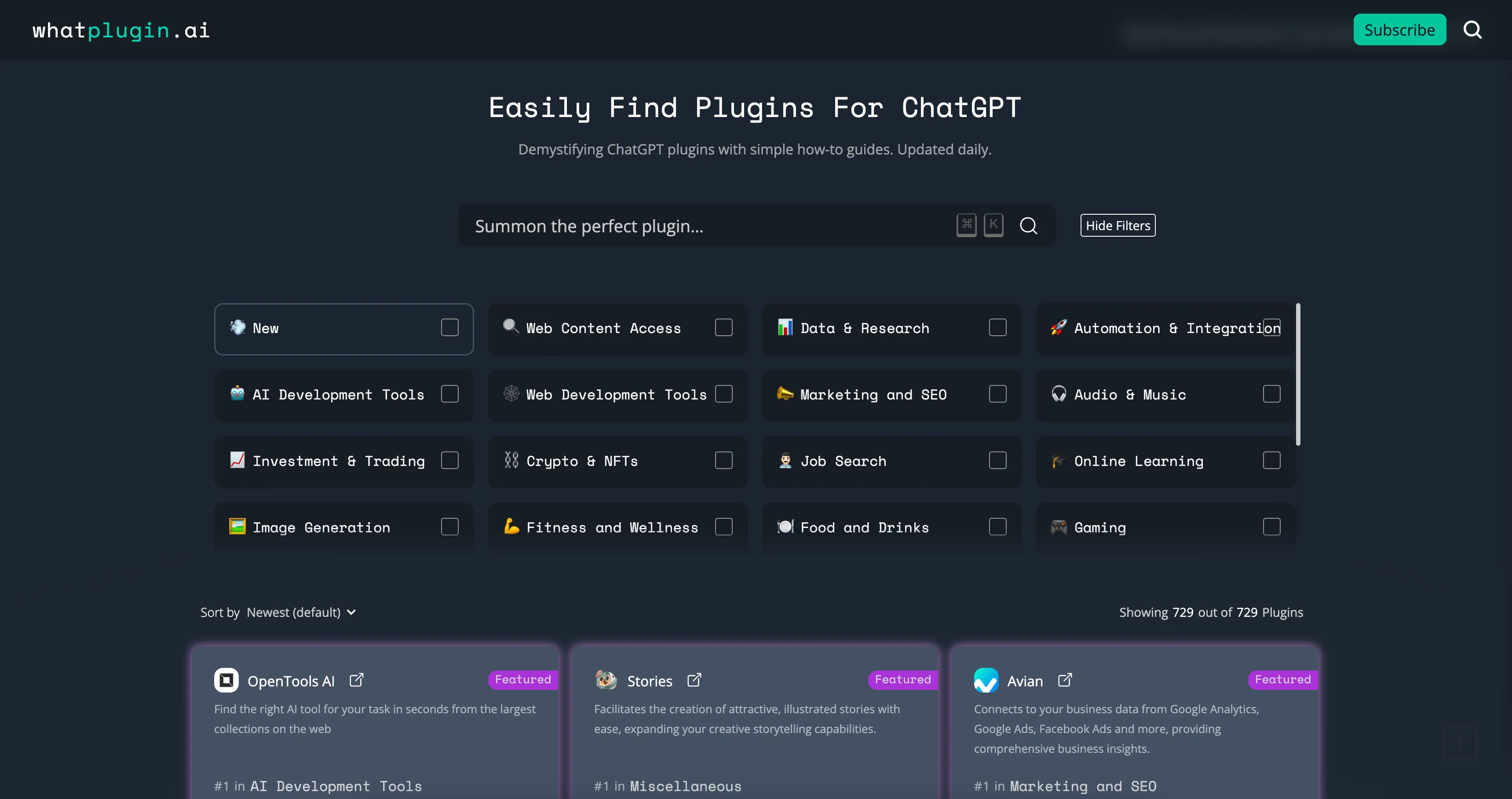The height and width of the screenshot is (799, 1512).
Task: Open the OpenTools AI plugin title
Action: [x=291, y=681]
